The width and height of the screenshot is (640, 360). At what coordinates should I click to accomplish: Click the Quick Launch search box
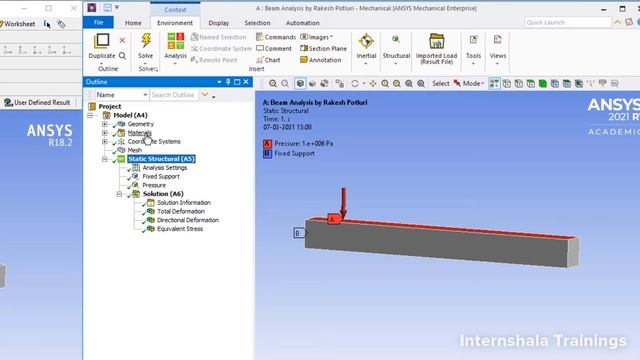point(568,22)
